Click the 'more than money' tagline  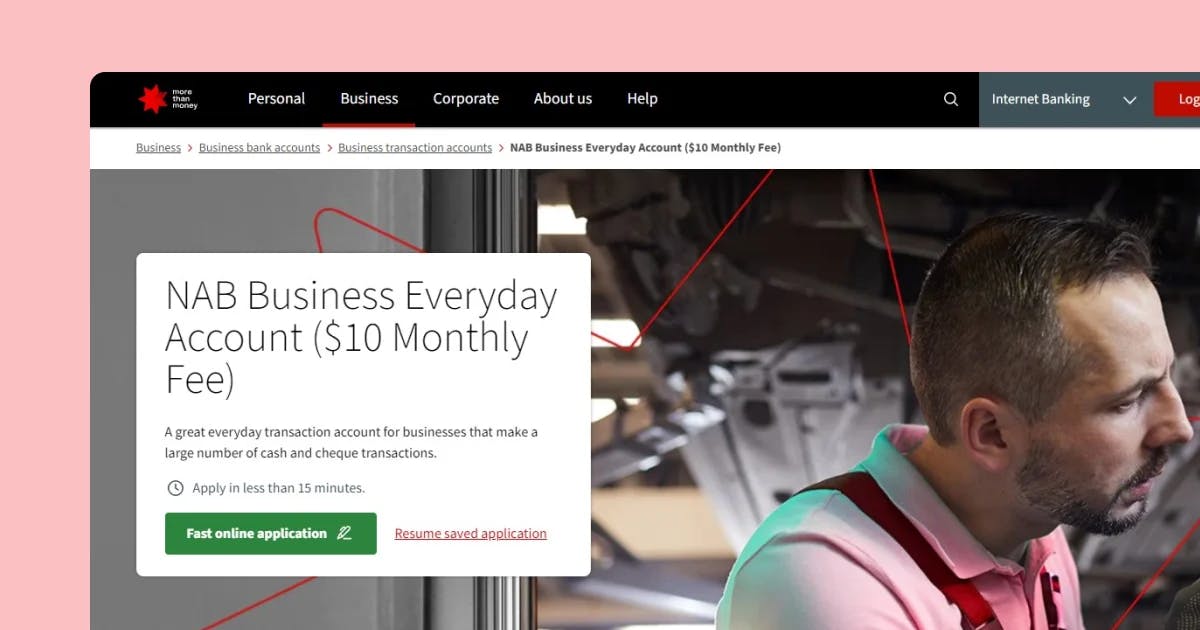(185, 99)
